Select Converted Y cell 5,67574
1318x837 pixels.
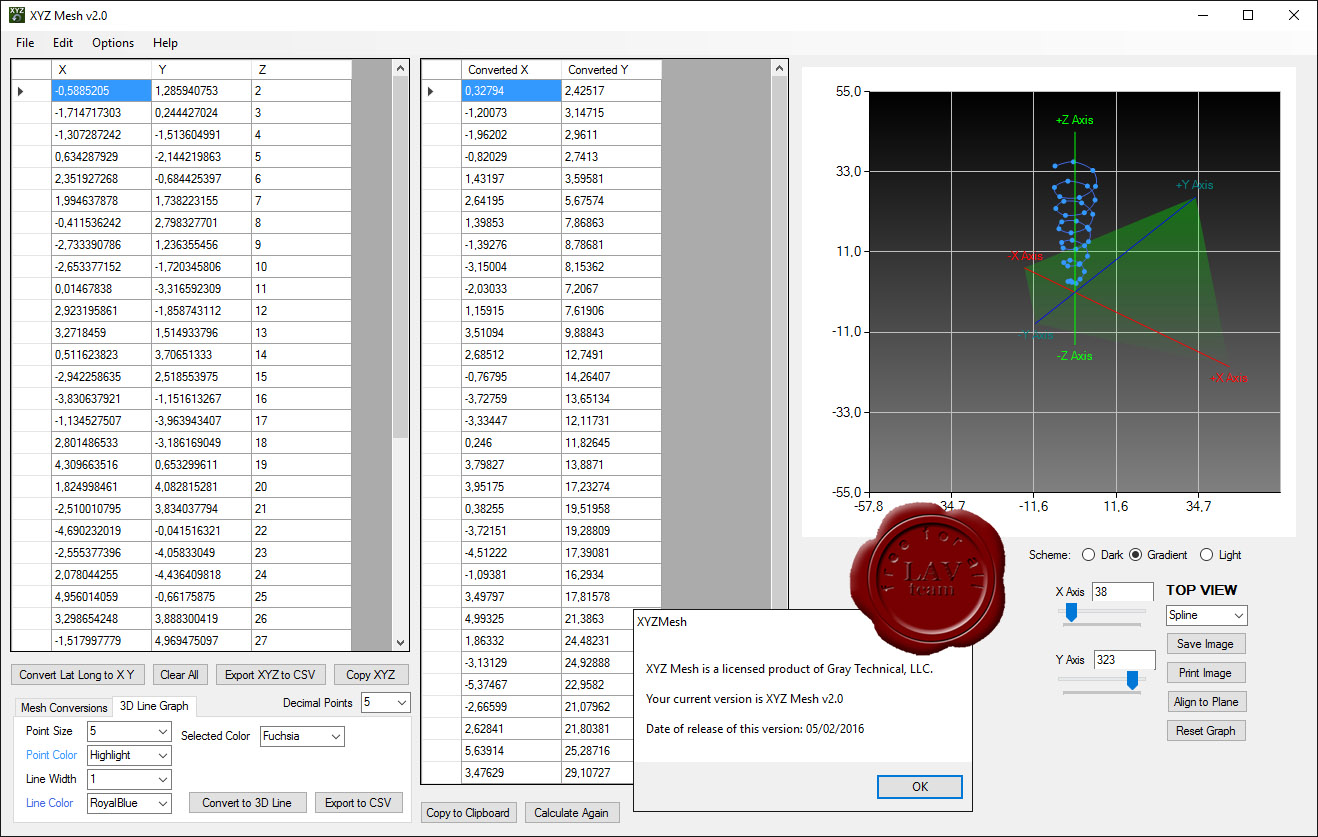pos(611,201)
